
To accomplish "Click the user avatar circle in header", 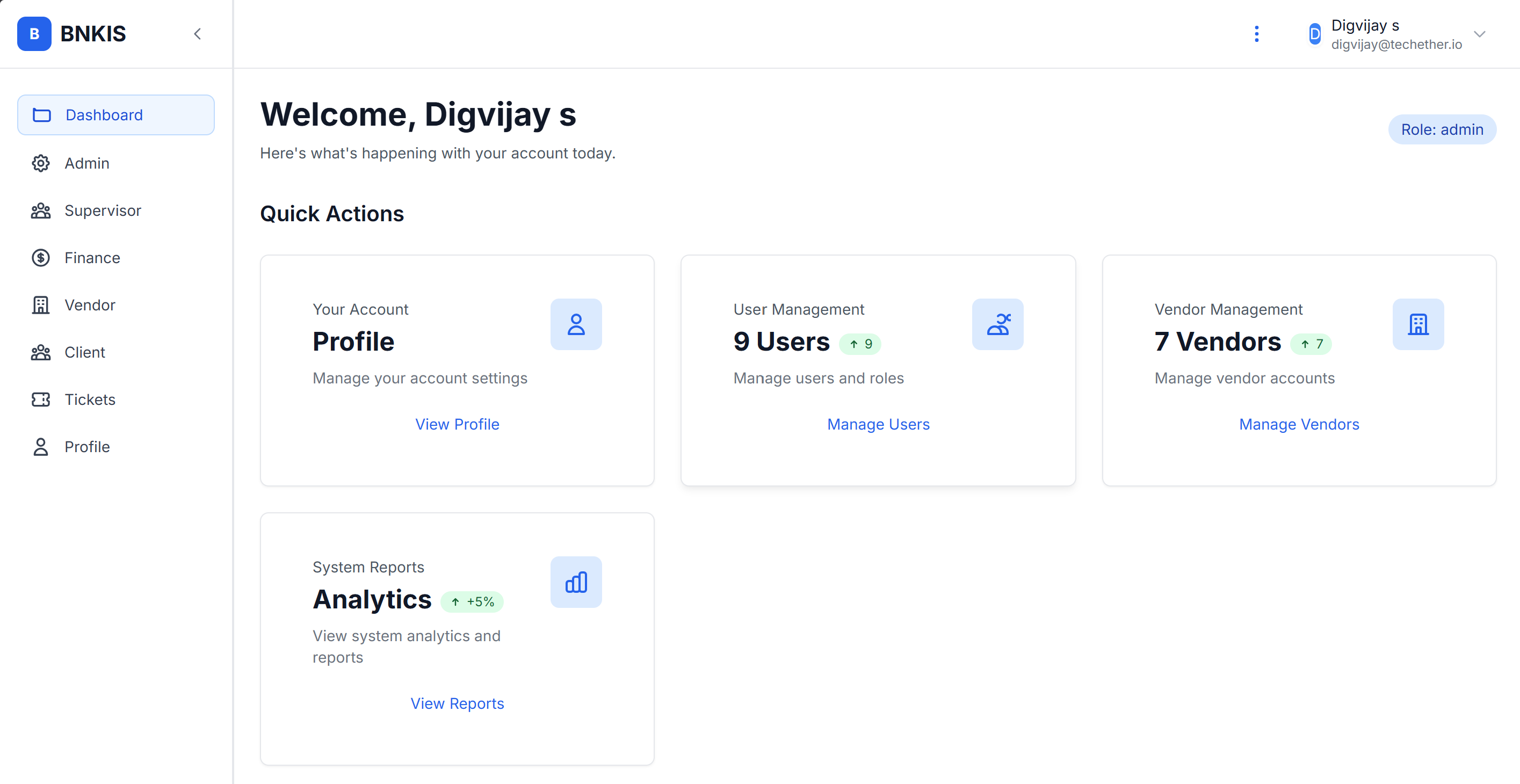I will click(1314, 34).
